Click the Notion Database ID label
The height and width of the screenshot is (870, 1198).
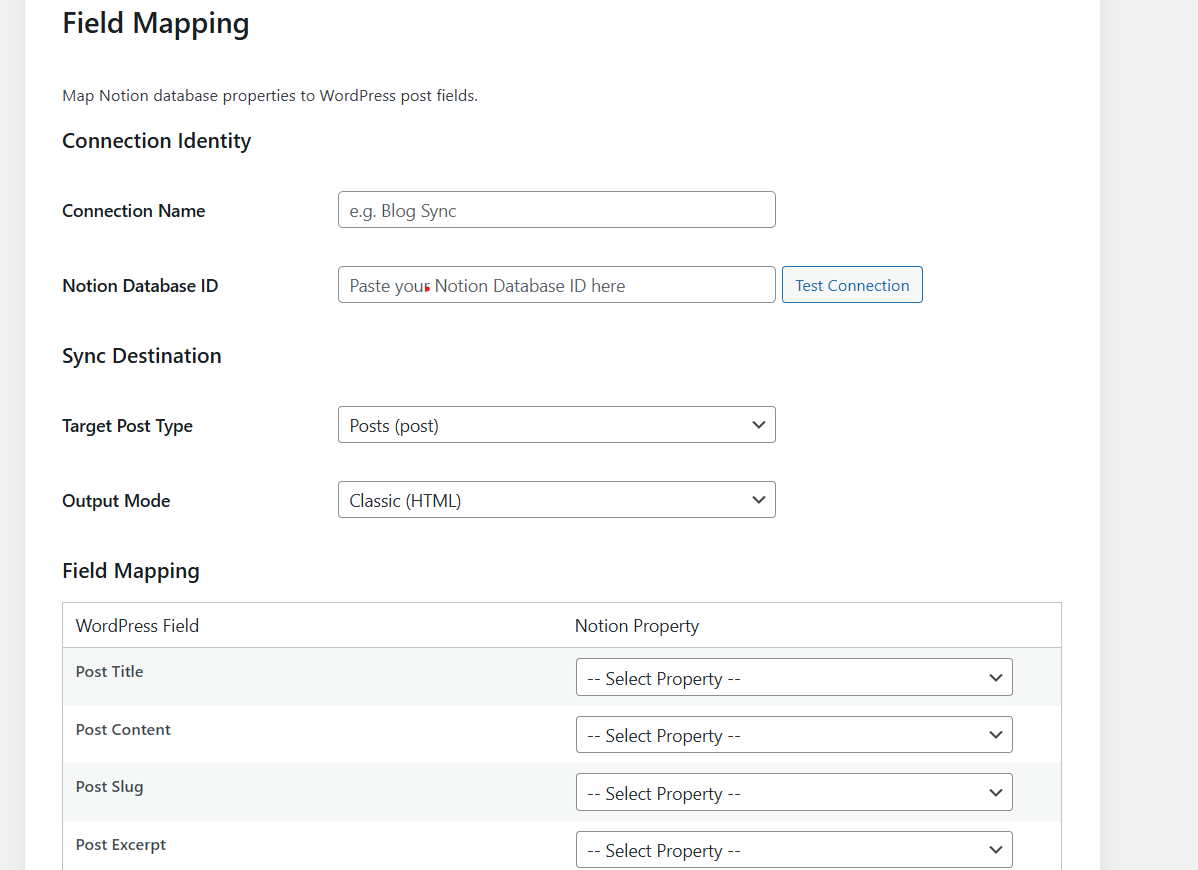tap(140, 286)
